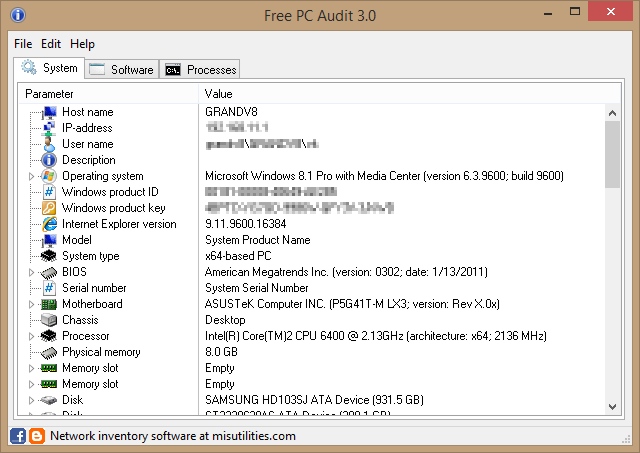Image resolution: width=640 pixels, height=453 pixels.
Task: Select the Description info icon
Action: tap(49, 160)
